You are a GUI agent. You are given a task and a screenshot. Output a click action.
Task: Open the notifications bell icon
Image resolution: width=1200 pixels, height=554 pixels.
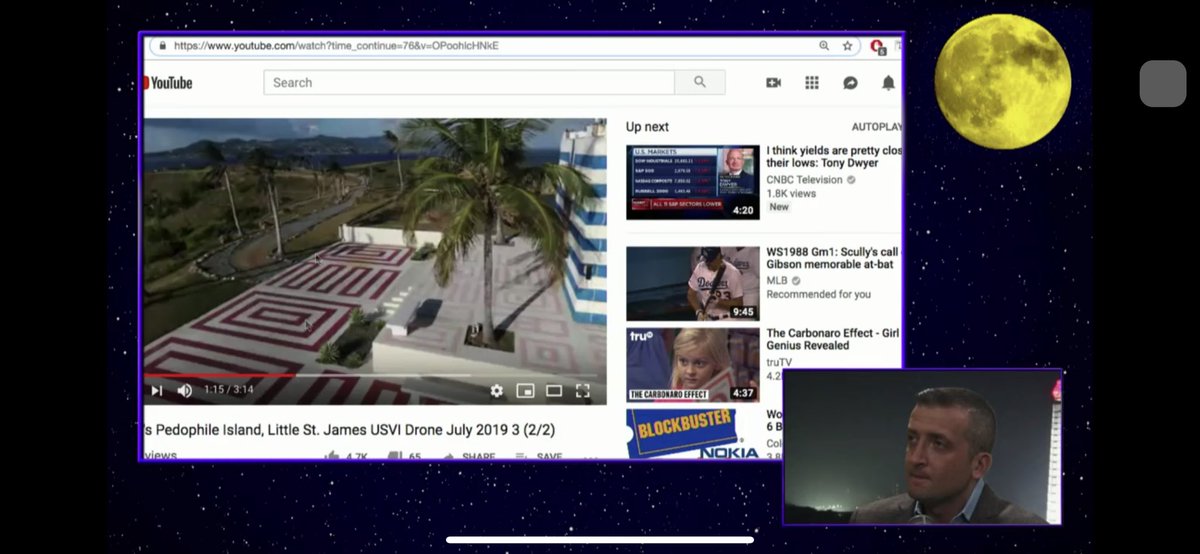tap(888, 83)
